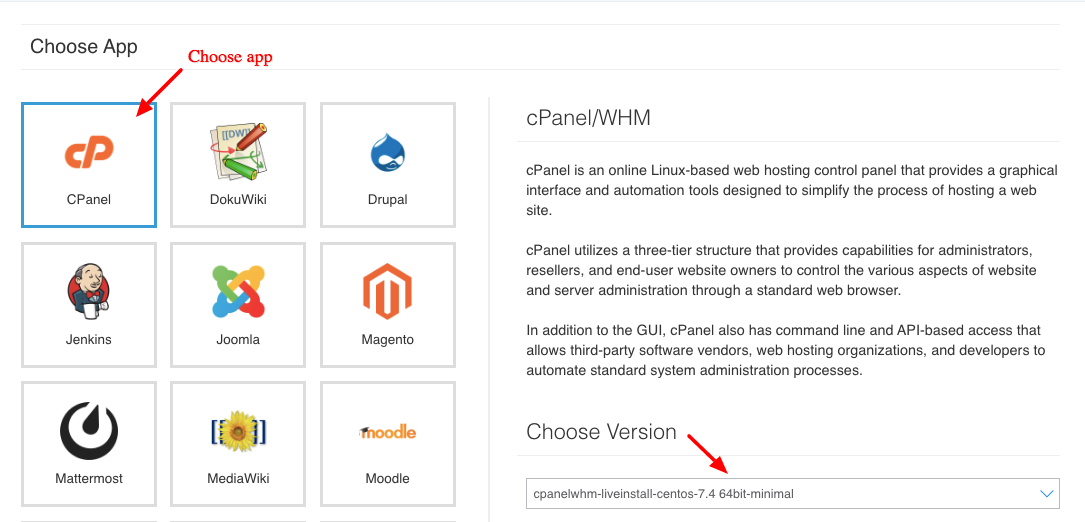Pick the Drupal droplet icon
The width and height of the screenshot is (1085, 522).
click(x=387, y=152)
